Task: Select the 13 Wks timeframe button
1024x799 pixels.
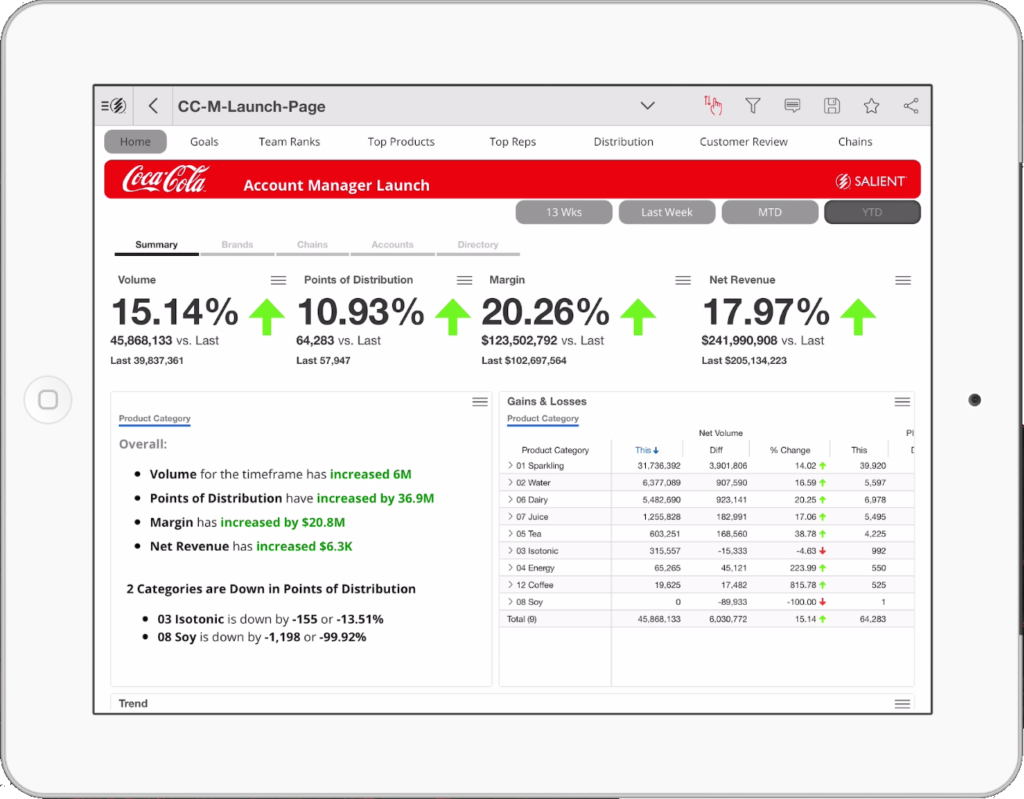Action: (564, 212)
